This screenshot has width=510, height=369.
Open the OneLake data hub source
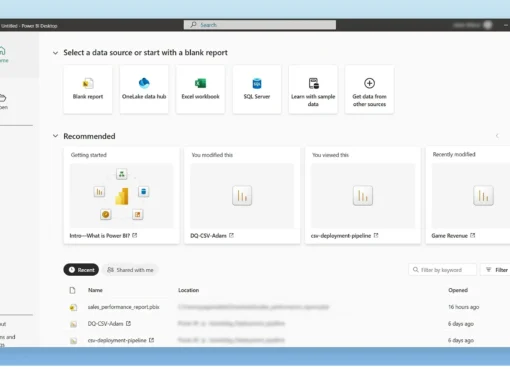(144, 90)
